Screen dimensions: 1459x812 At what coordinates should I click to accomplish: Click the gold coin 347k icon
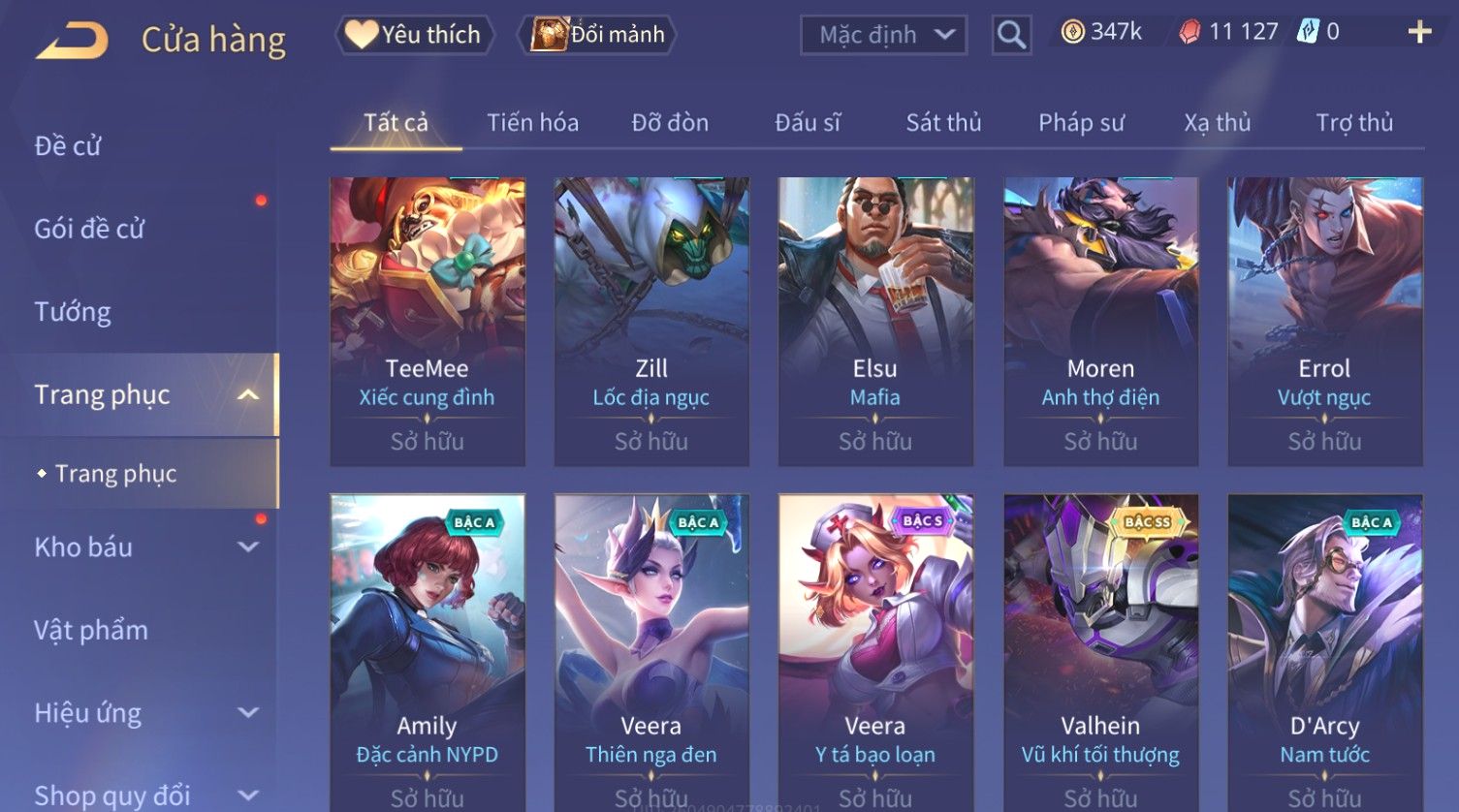pyautogui.click(x=1072, y=32)
